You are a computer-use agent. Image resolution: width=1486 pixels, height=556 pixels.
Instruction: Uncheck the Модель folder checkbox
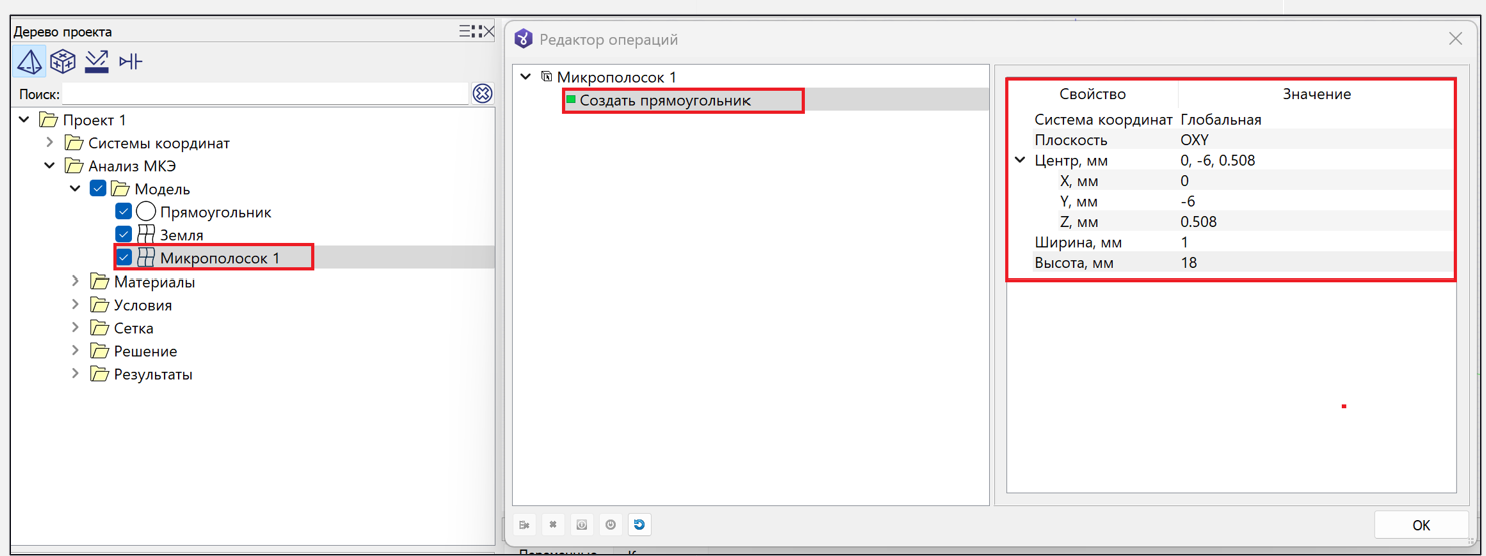coord(98,189)
